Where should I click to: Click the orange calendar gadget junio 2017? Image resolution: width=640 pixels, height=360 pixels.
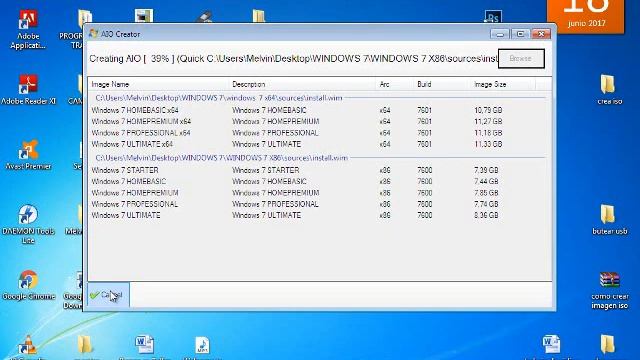[585, 16]
